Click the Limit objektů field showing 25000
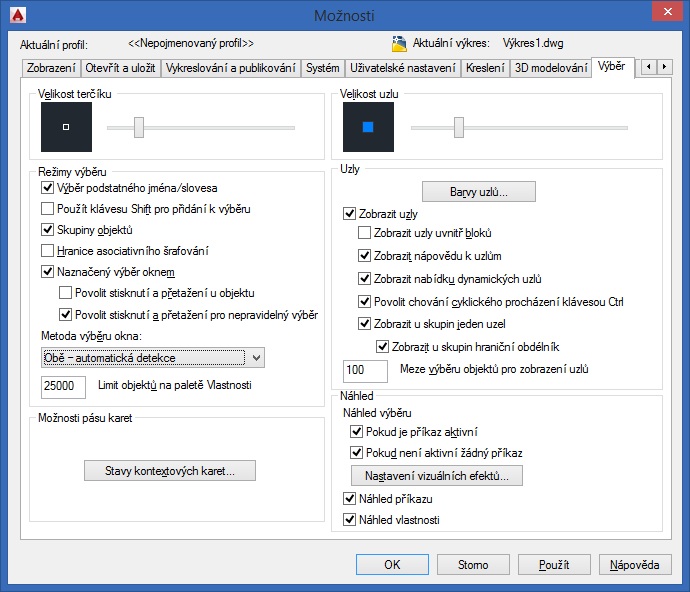This screenshot has width=690, height=592. 64,387
